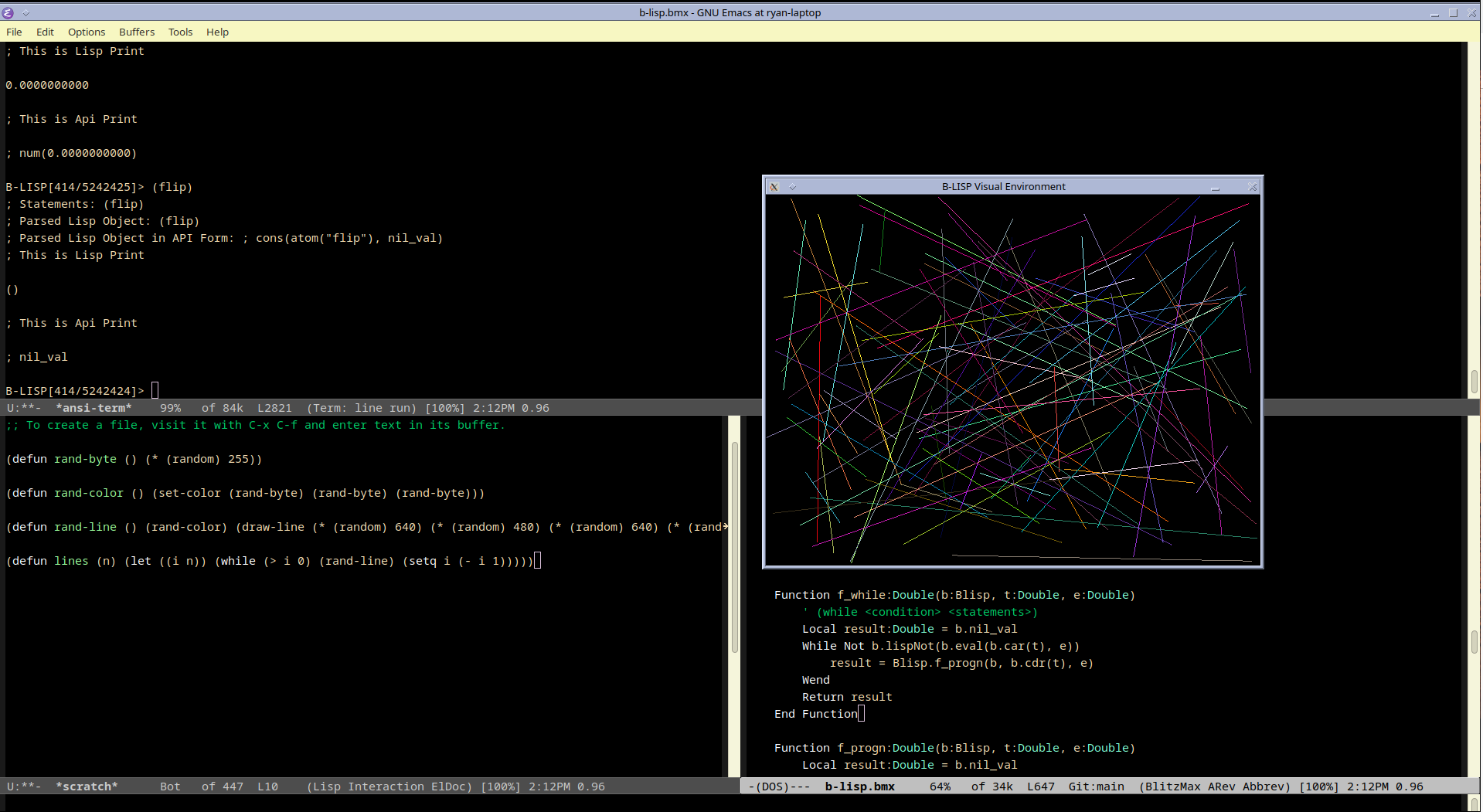Click the BlitzMax ARev Abbrev mode indicator
The image size is (1483, 812).
coord(1215,787)
